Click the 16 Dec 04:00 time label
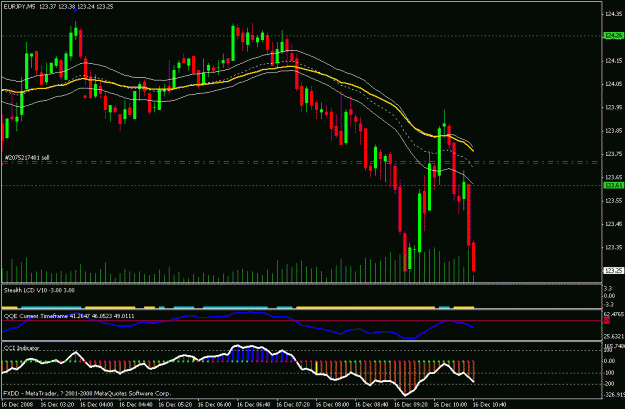The image size is (625, 409). [x=96, y=404]
